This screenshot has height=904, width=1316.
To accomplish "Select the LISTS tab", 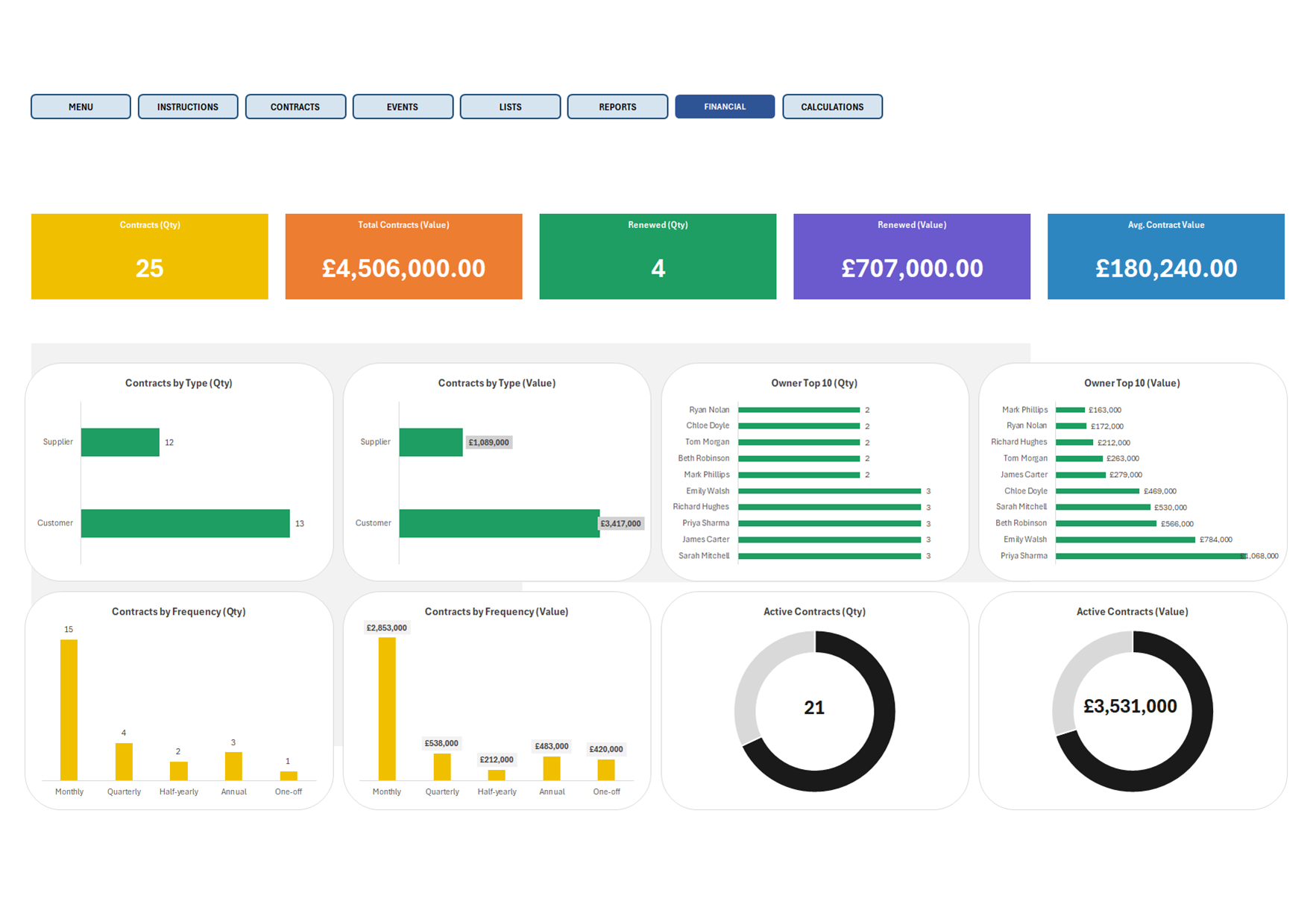I will (x=510, y=107).
